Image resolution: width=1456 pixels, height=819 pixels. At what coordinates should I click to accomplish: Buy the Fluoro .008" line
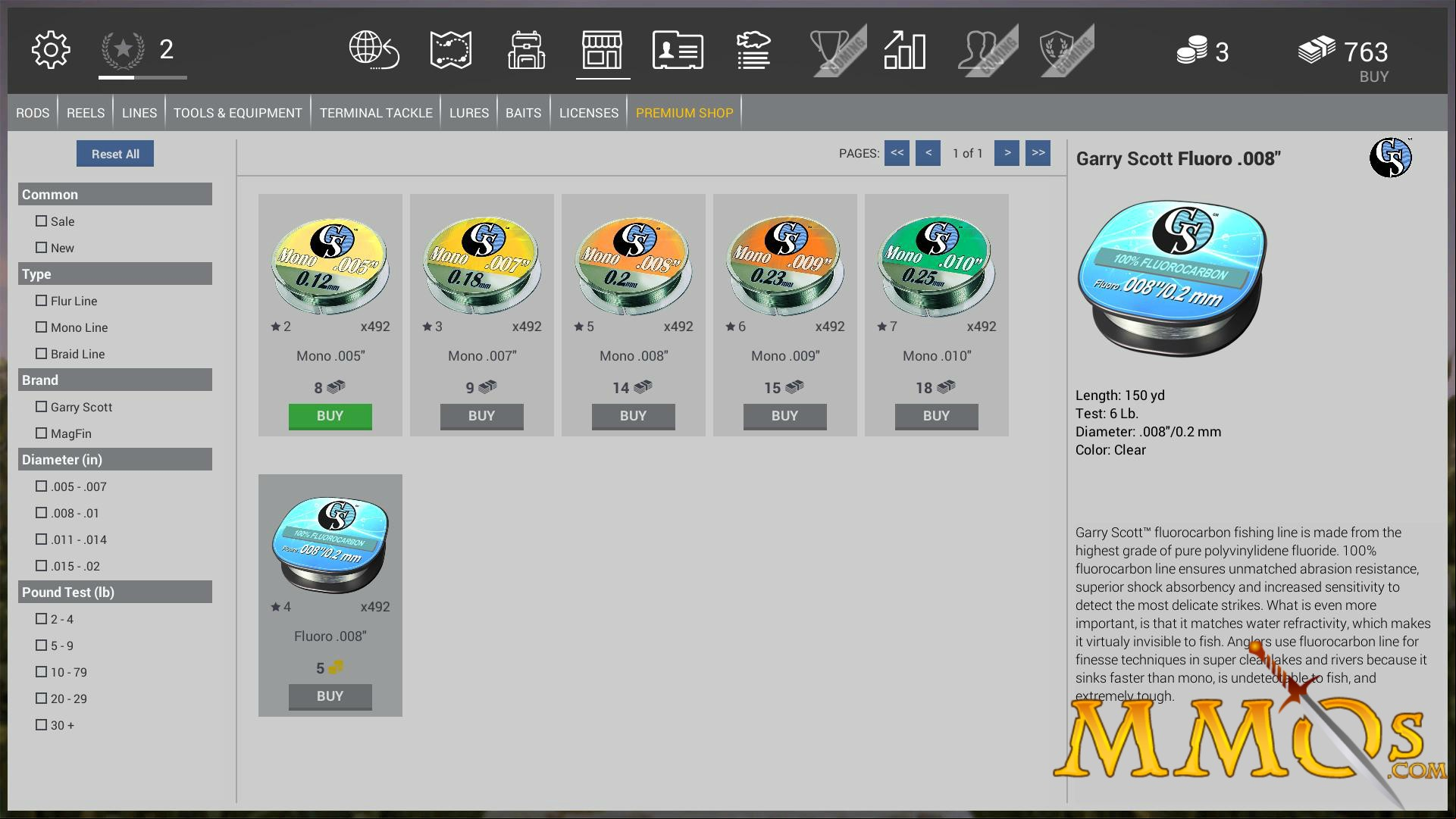click(x=330, y=696)
